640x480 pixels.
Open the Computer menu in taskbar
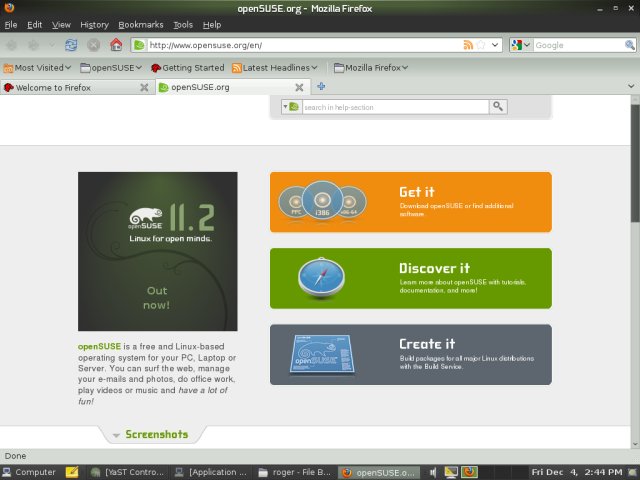pyautogui.click(x=29, y=472)
